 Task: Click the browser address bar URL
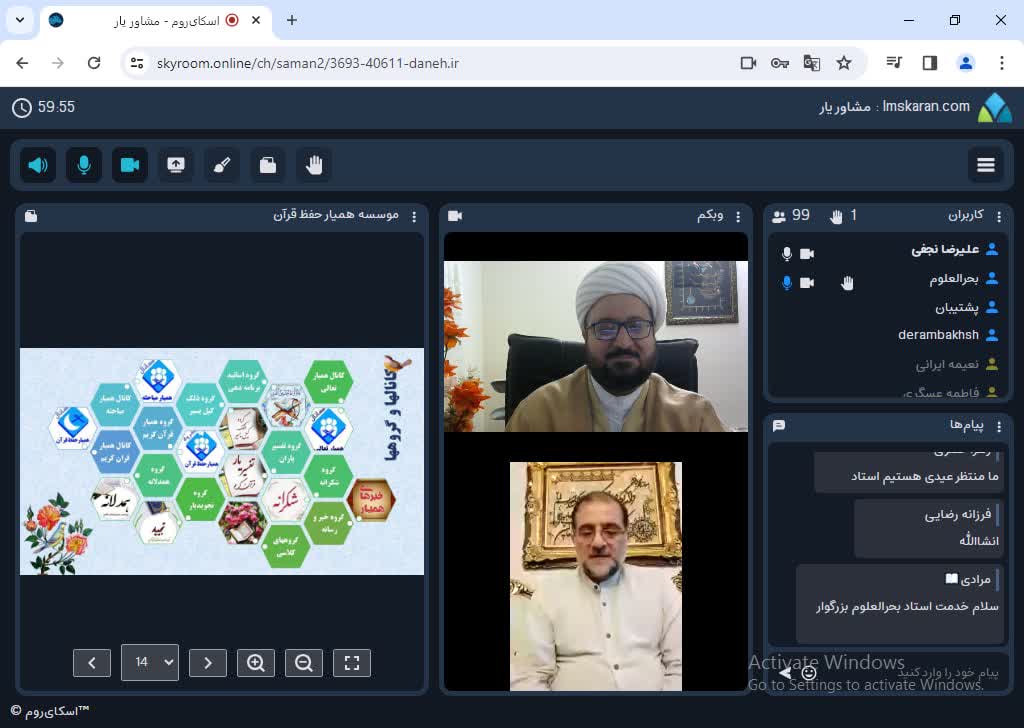(x=308, y=63)
